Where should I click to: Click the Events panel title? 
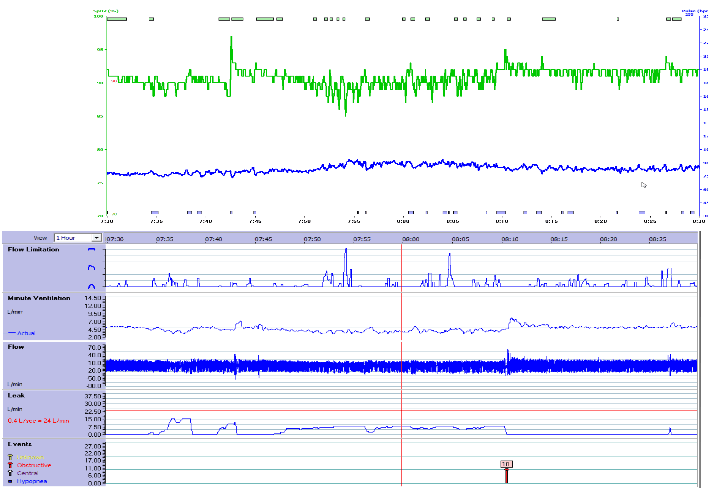click(x=20, y=443)
